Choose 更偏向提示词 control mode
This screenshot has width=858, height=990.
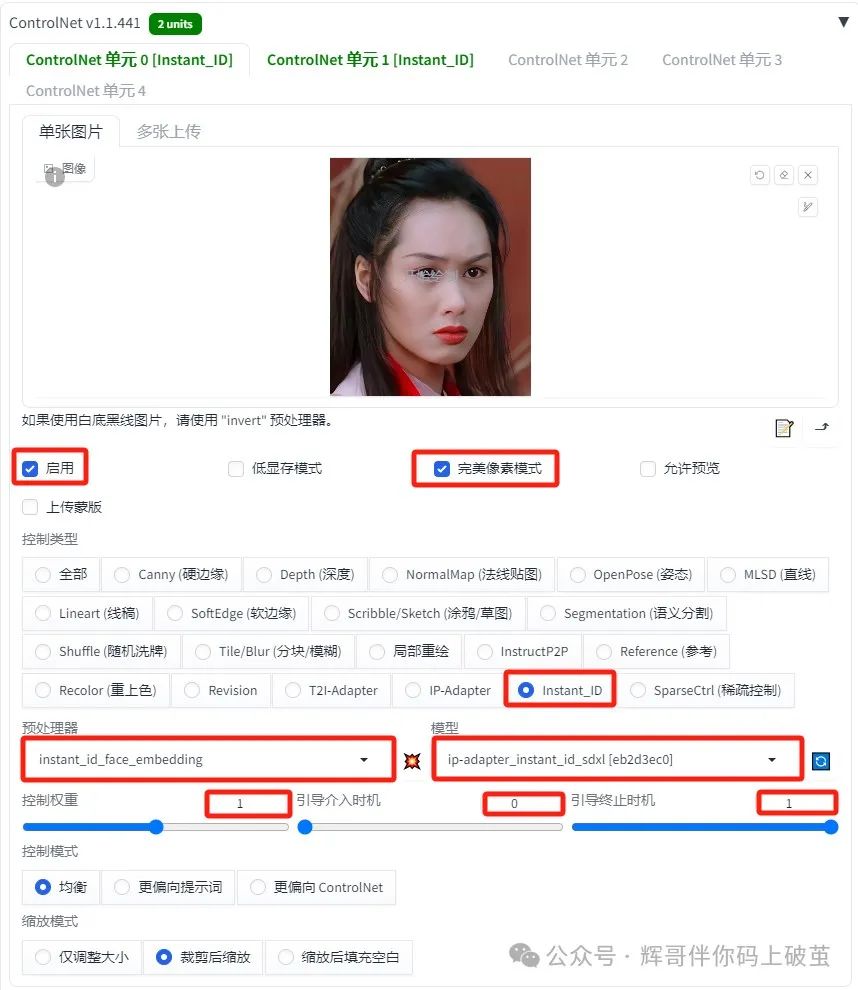click(x=168, y=887)
